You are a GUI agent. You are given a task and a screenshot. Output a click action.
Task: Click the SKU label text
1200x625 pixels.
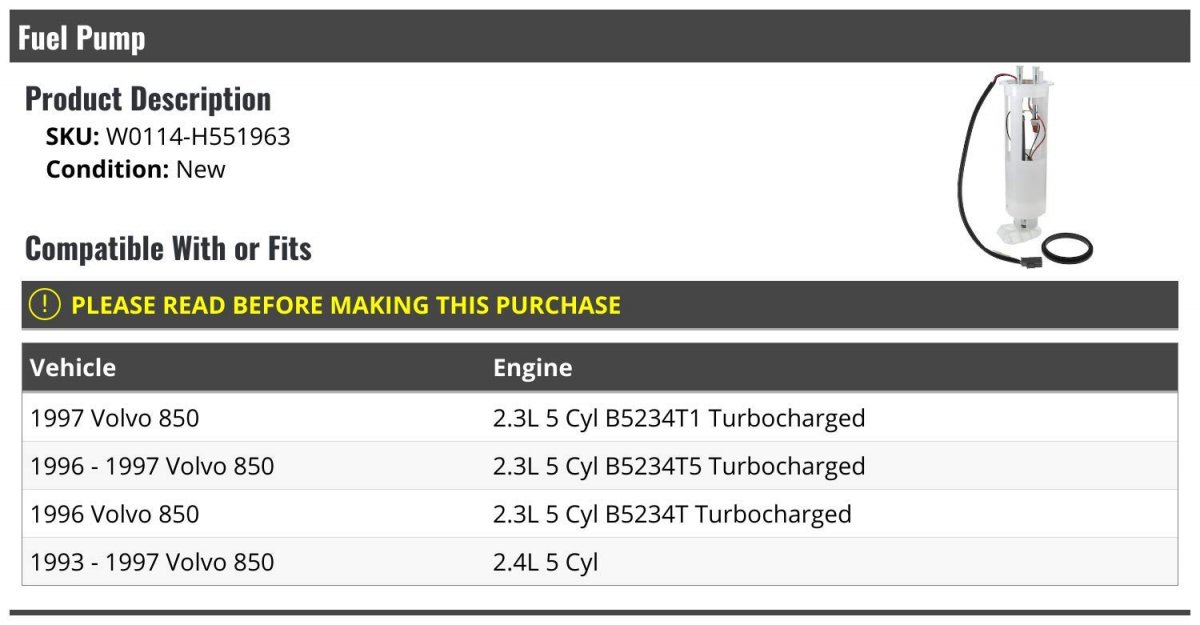click(72, 137)
